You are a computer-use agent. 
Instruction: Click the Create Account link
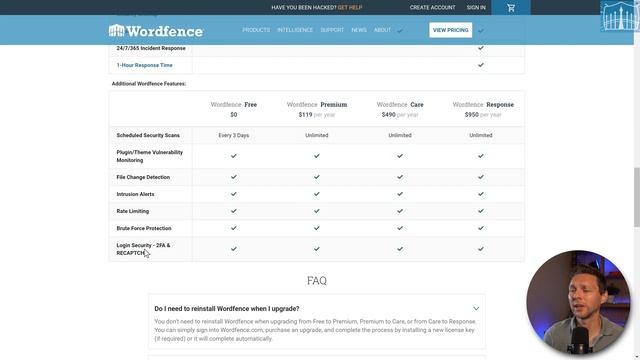pos(432,7)
